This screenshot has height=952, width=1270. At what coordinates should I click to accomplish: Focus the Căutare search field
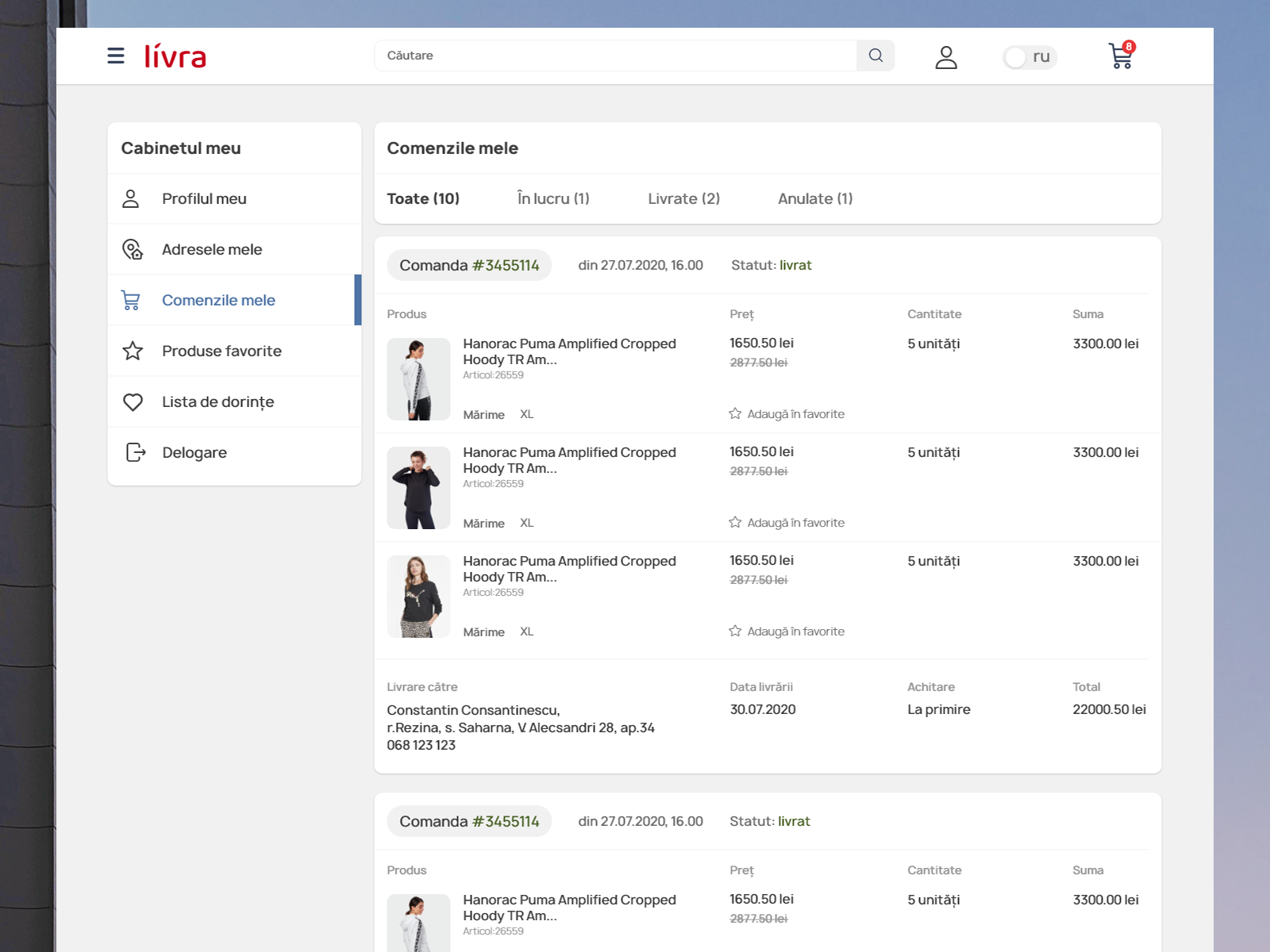(x=616, y=56)
